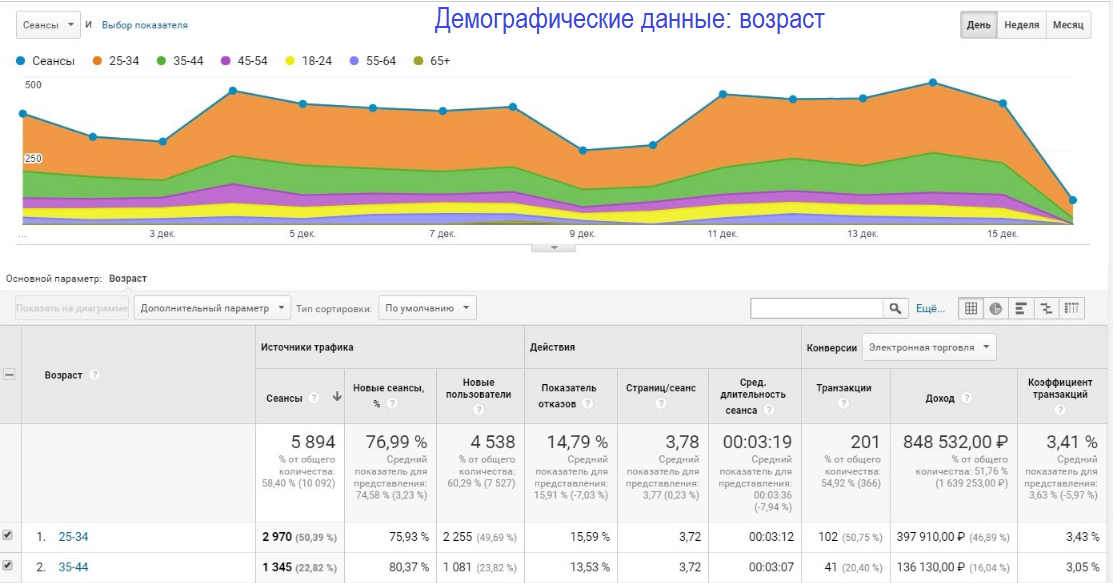
Task: Click the Сеансы sort arrow icon
Action: [337, 397]
